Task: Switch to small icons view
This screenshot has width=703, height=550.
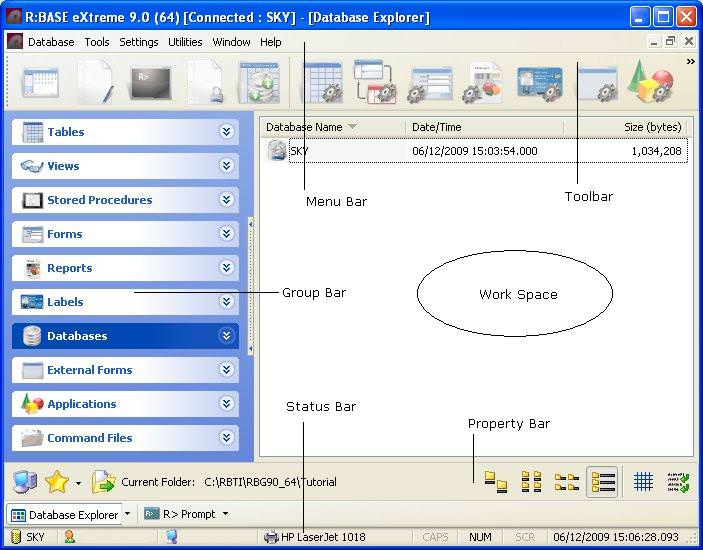Action: (531, 482)
